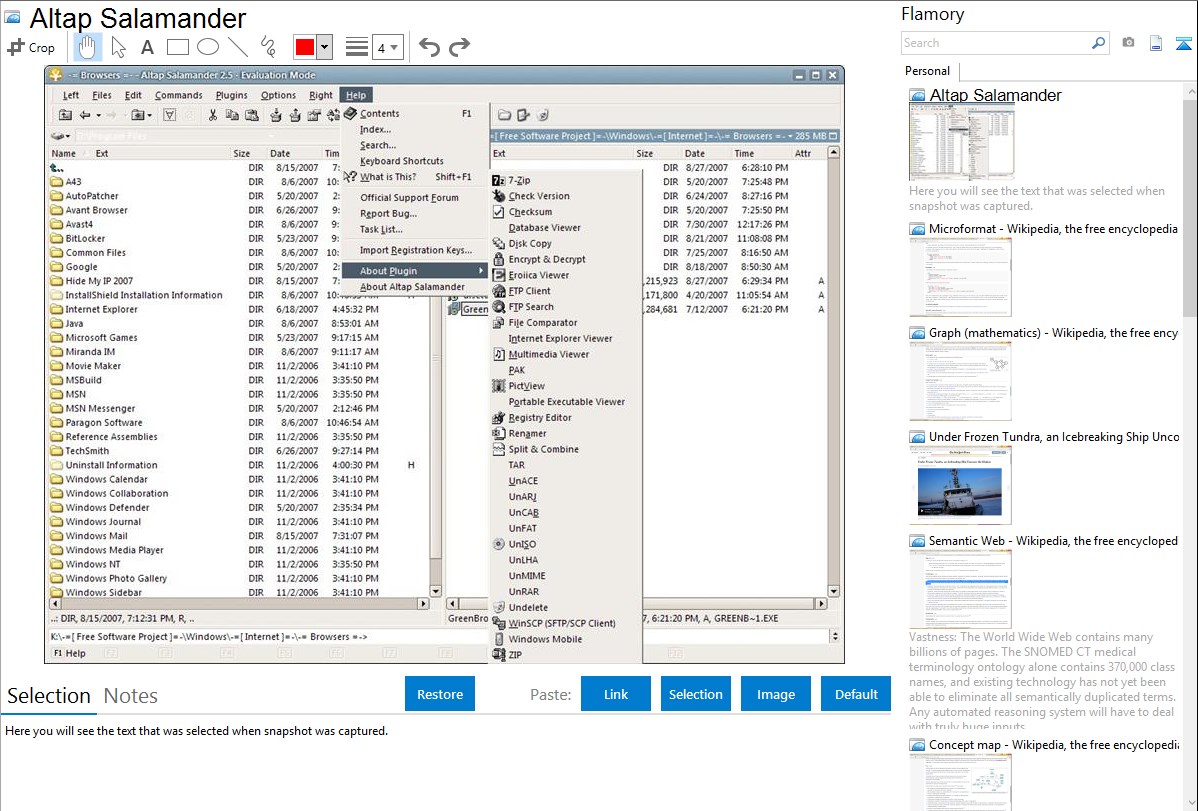Viewport: 1198px width, 811px height.
Task: Click the Paste Selection button
Action: click(x=695, y=694)
